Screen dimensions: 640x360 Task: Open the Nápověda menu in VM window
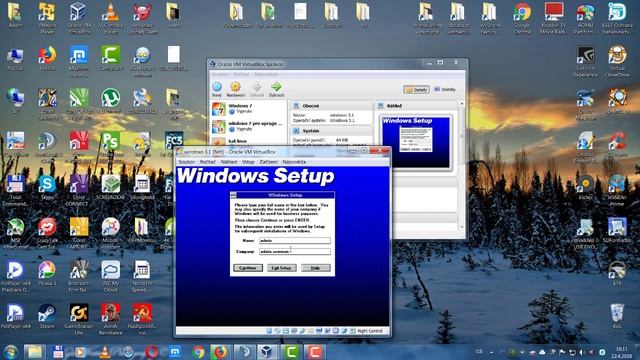click(x=294, y=162)
